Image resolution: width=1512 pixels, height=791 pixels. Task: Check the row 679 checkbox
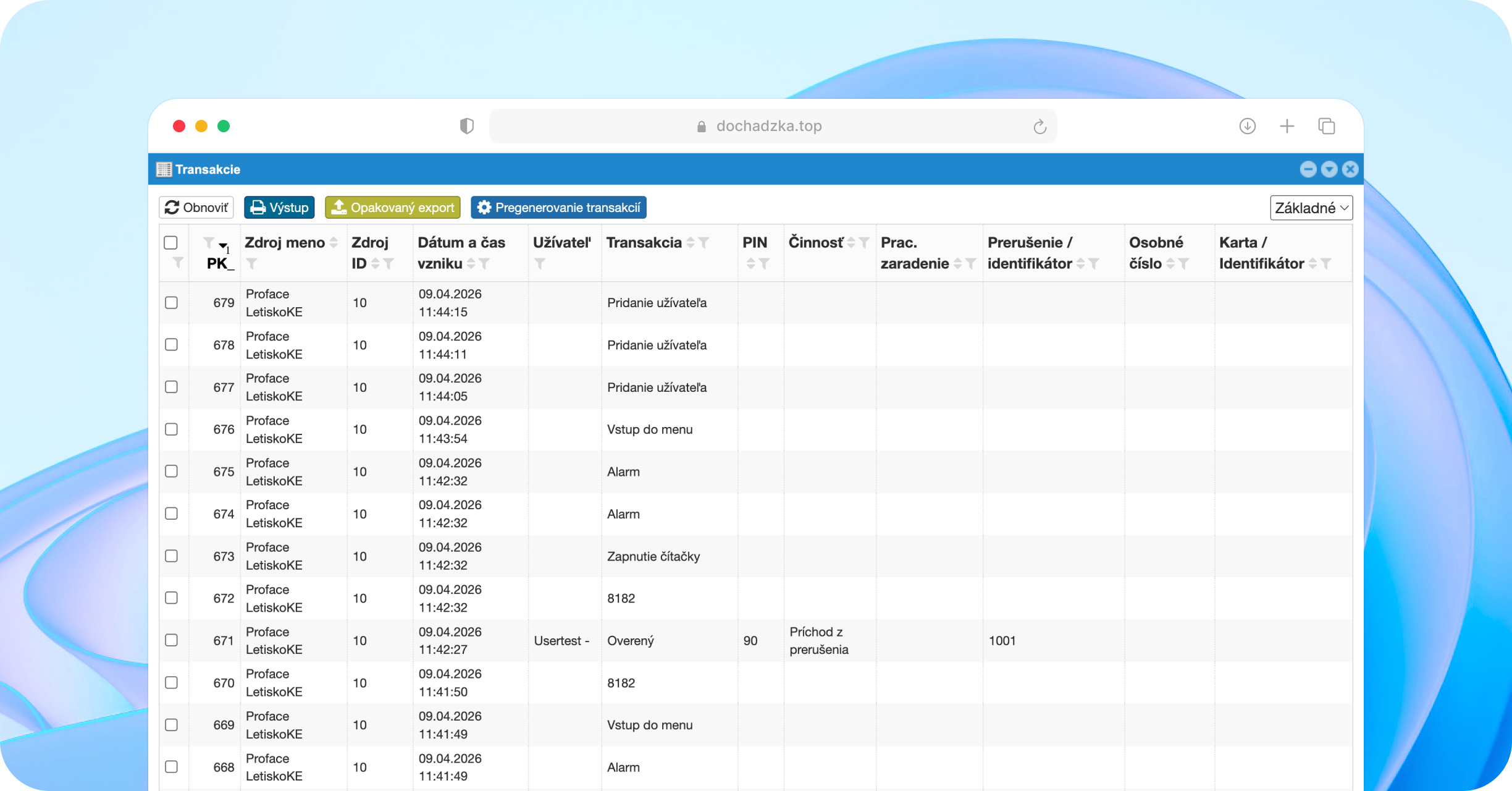[x=172, y=303]
